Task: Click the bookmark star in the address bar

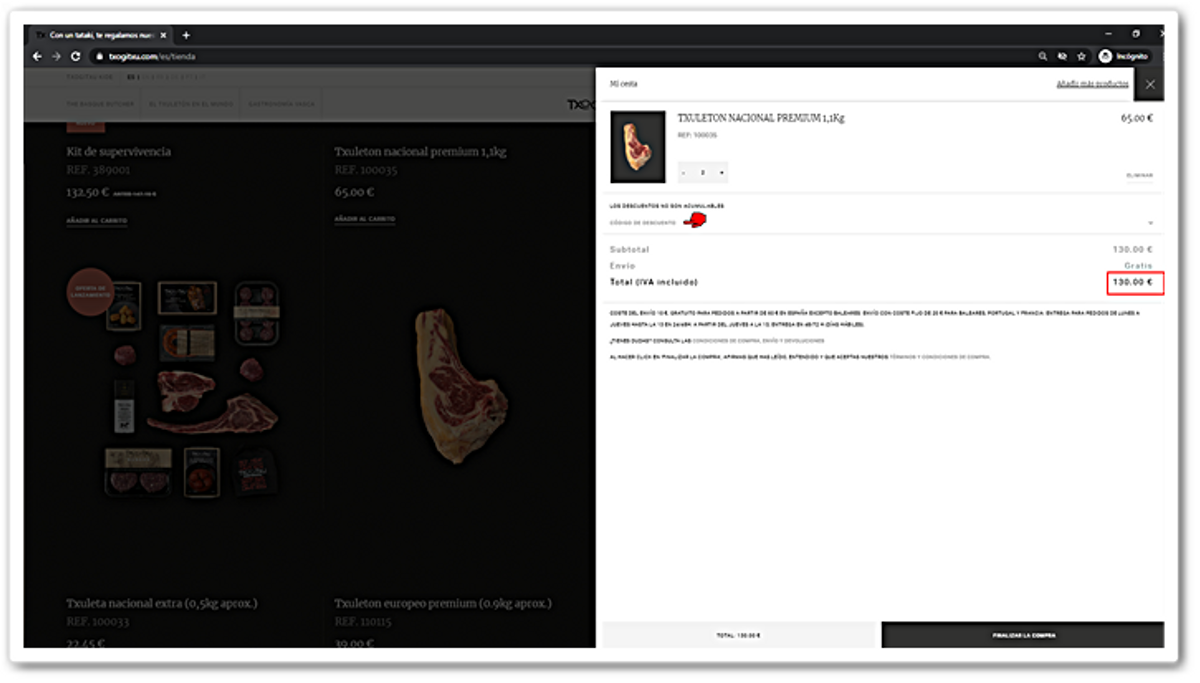Action: click(1081, 57)
